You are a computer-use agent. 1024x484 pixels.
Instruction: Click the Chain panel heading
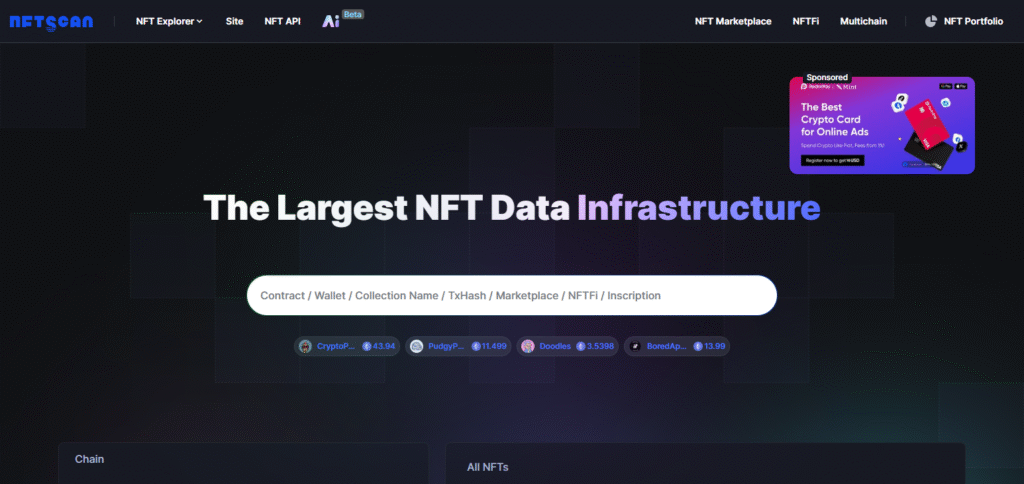[x=89, y=459]
